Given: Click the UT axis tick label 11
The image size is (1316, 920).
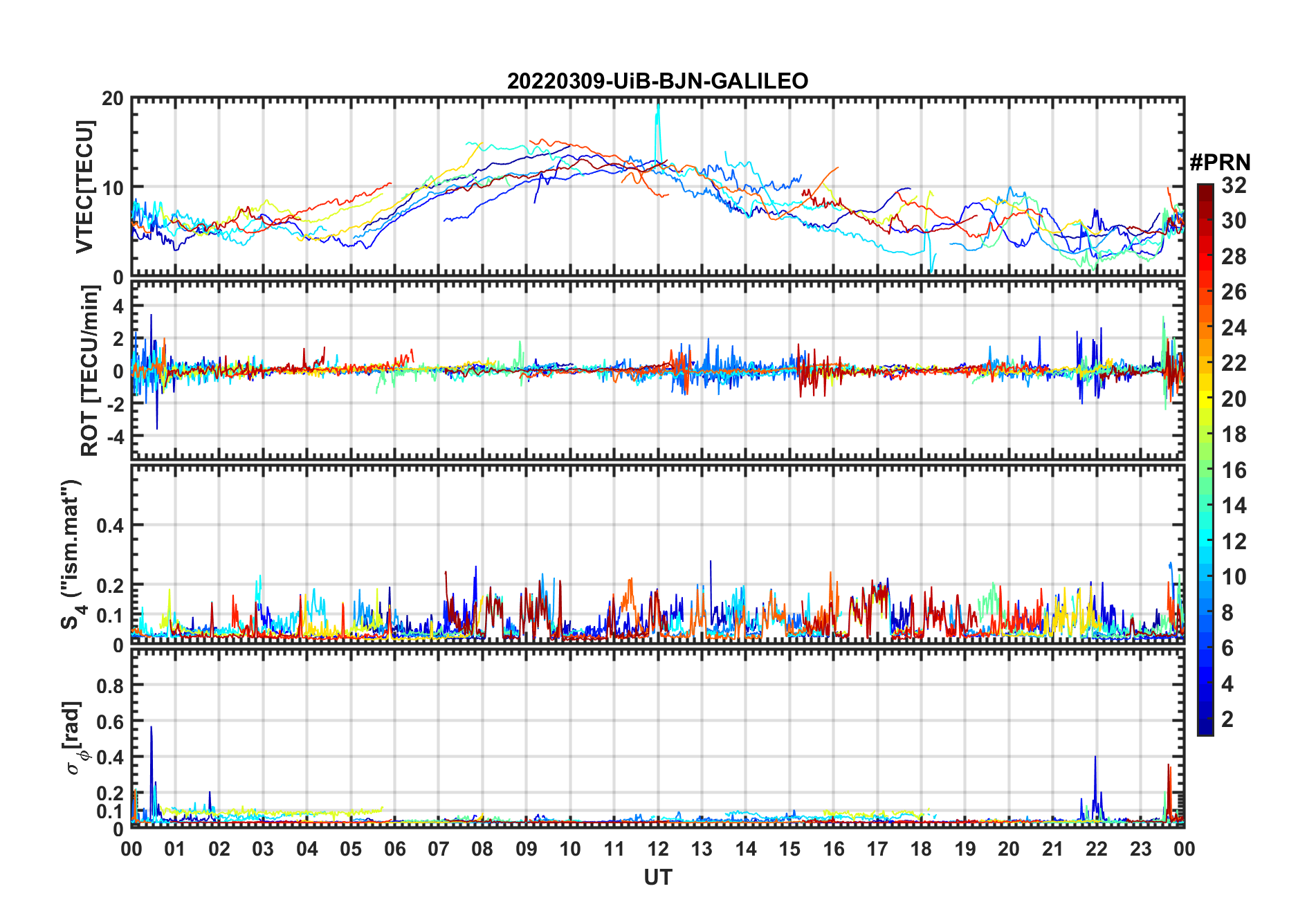Looking at the screenshot, I should pos(614,849).
